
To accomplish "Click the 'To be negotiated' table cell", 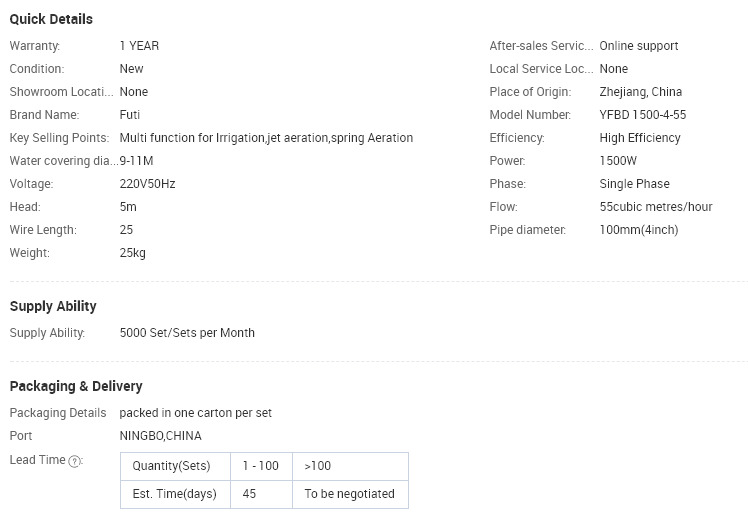I will [x=350, y=494].
